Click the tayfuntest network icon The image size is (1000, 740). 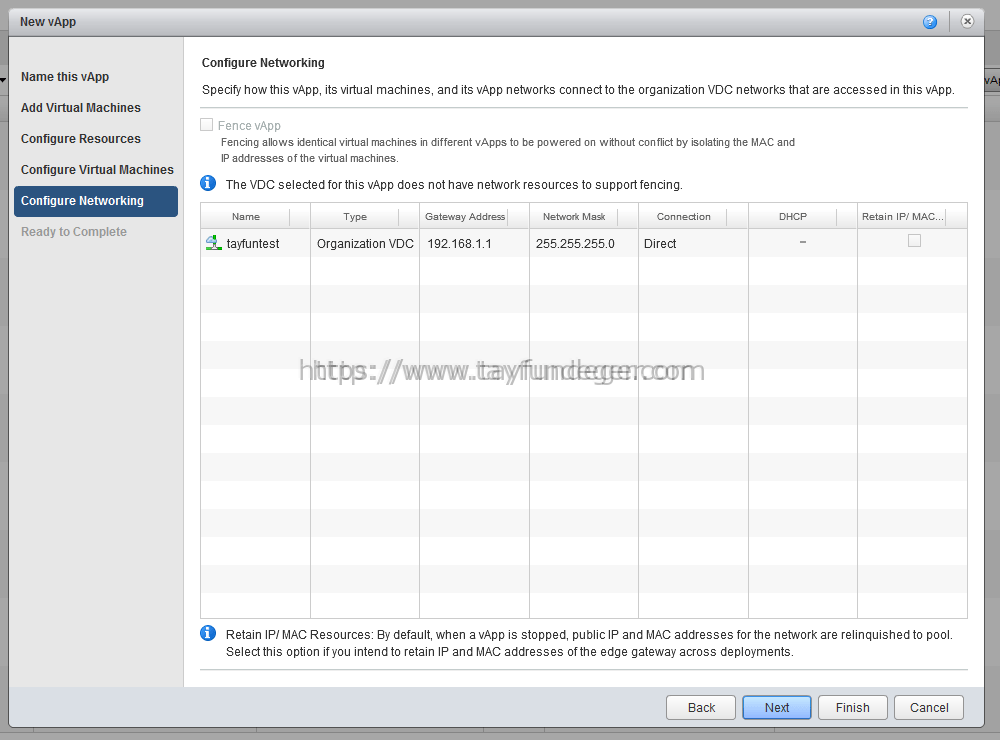pyautogui.click(x=214, y=242)
